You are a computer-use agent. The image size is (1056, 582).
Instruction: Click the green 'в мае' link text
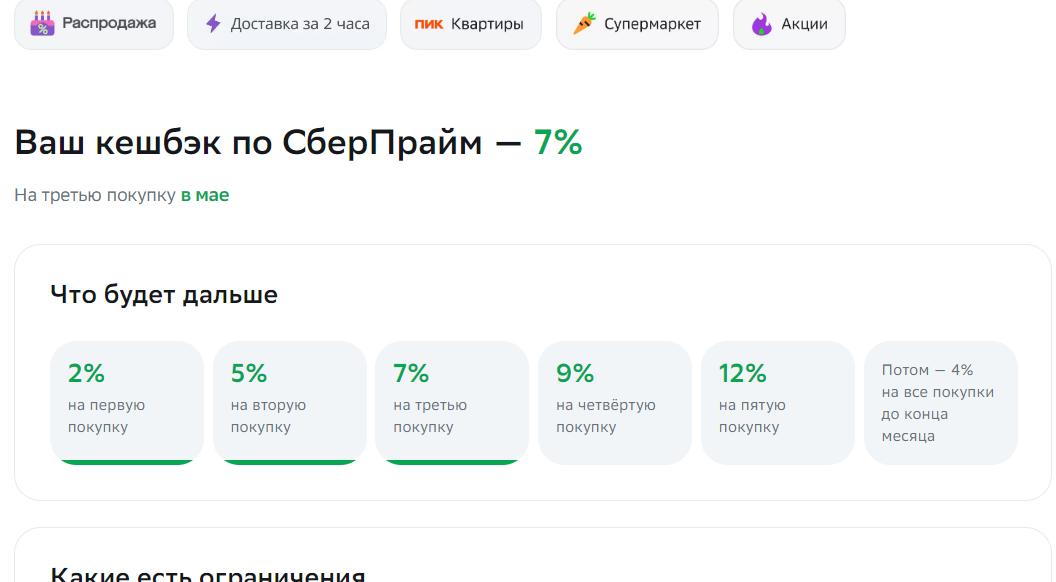pyautogui.click(x=205, y=195)
